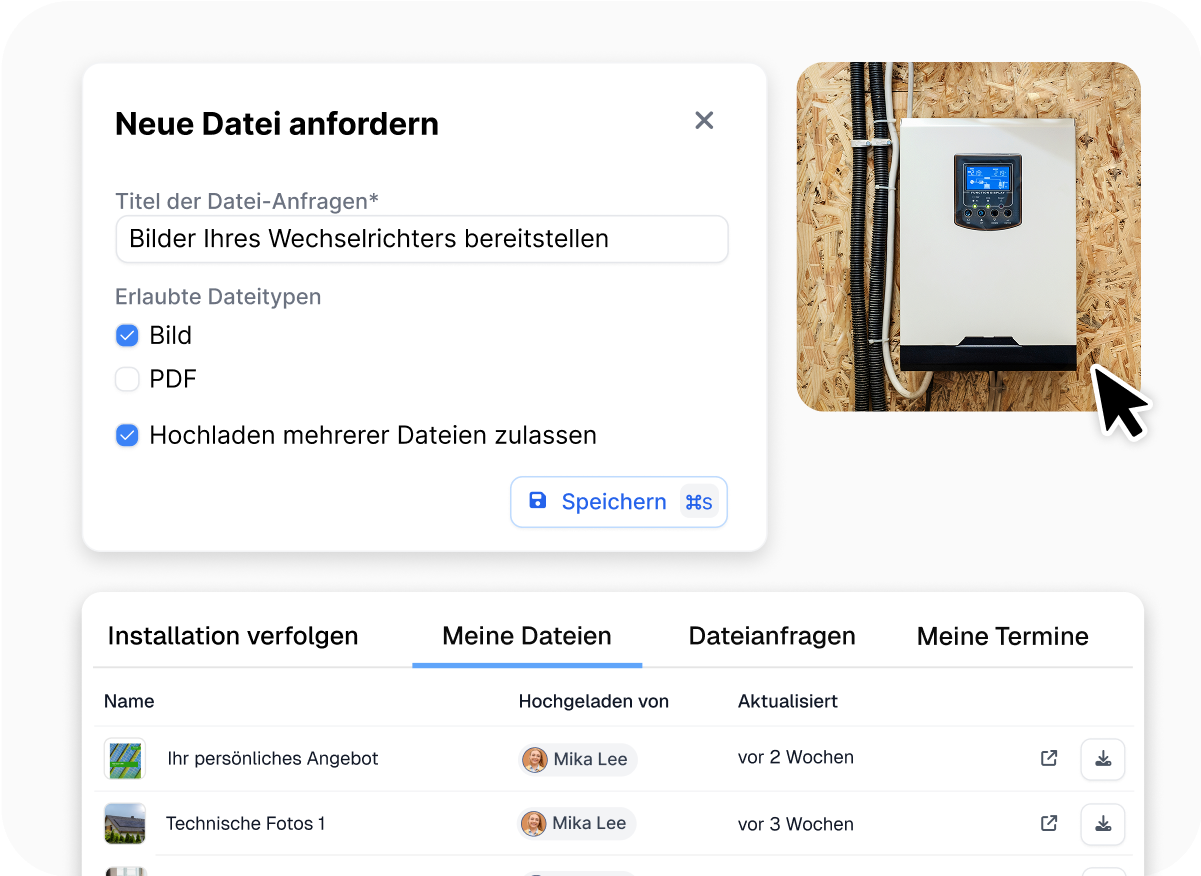Click the Neue Datei anfordern heading
Viewport: 1201px width, 876px height.
pos(277,124)
